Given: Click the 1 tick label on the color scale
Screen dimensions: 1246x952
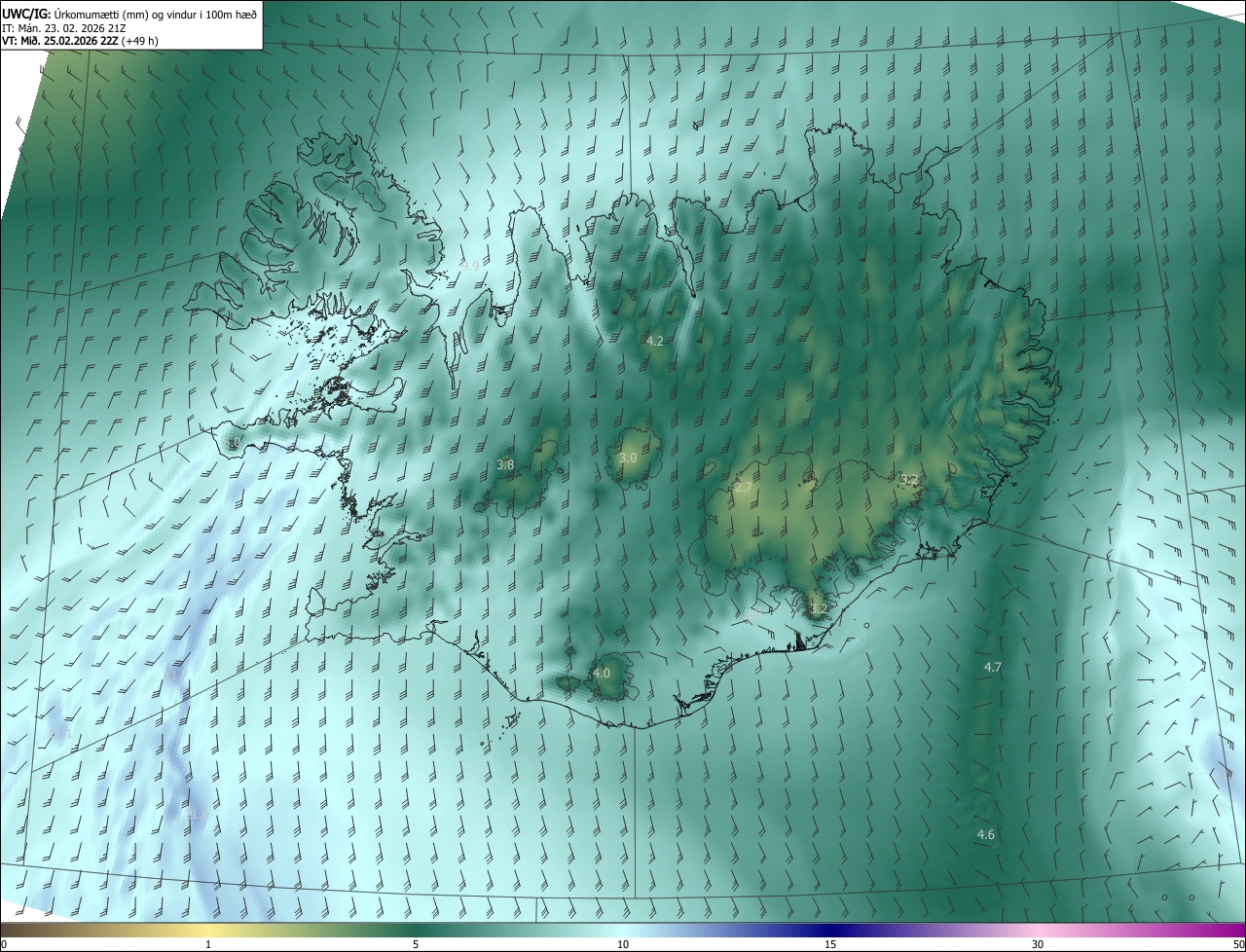Looking at the screenshot, I should (x=208, y=945).
